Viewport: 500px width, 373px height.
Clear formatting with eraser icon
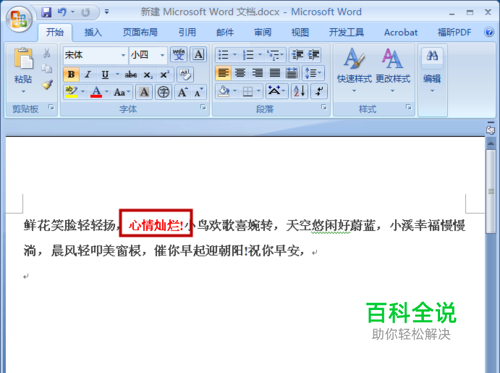pyautogui.click(x=185, y=74)
